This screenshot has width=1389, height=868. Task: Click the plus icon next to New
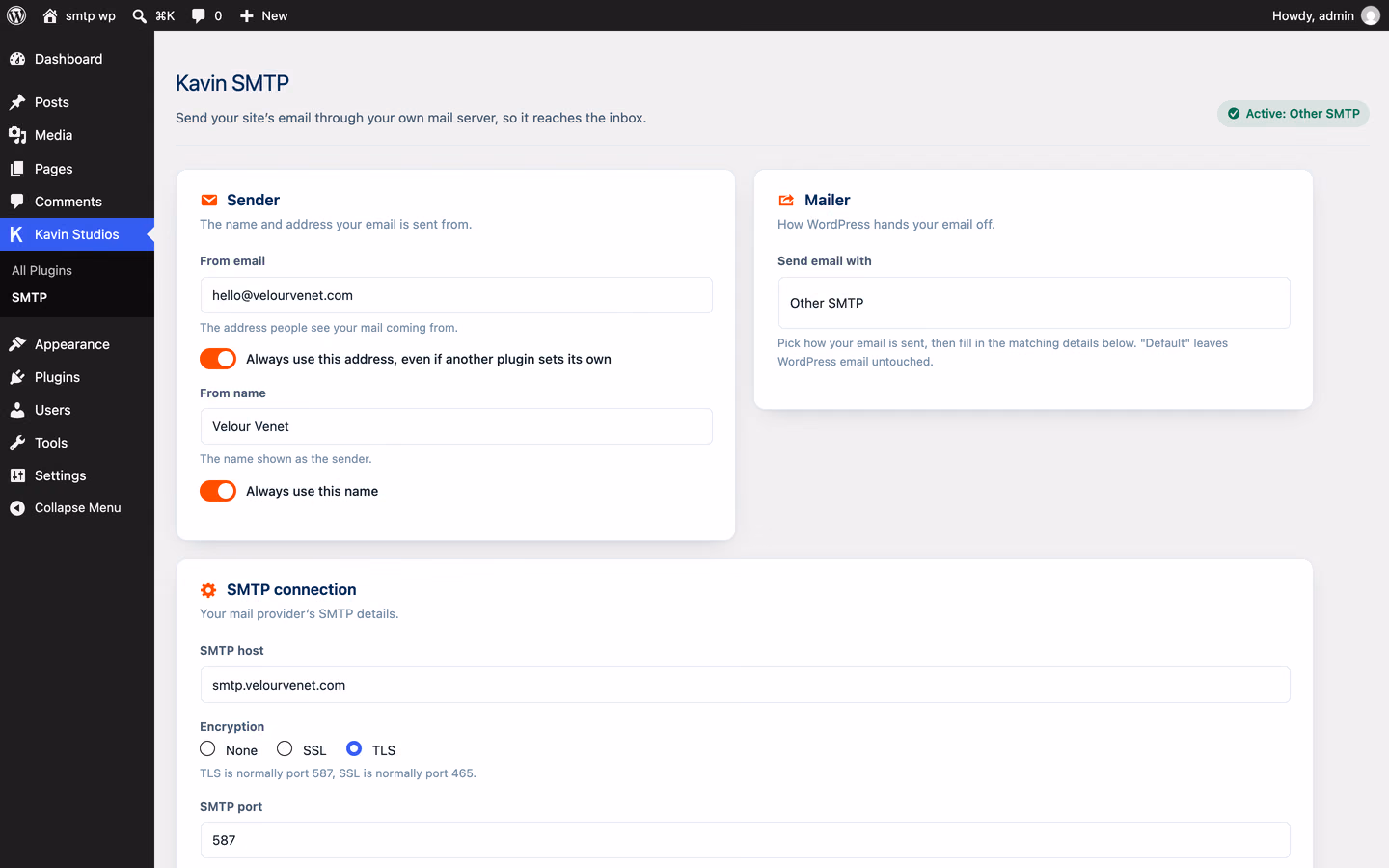[x=247, y=15]
